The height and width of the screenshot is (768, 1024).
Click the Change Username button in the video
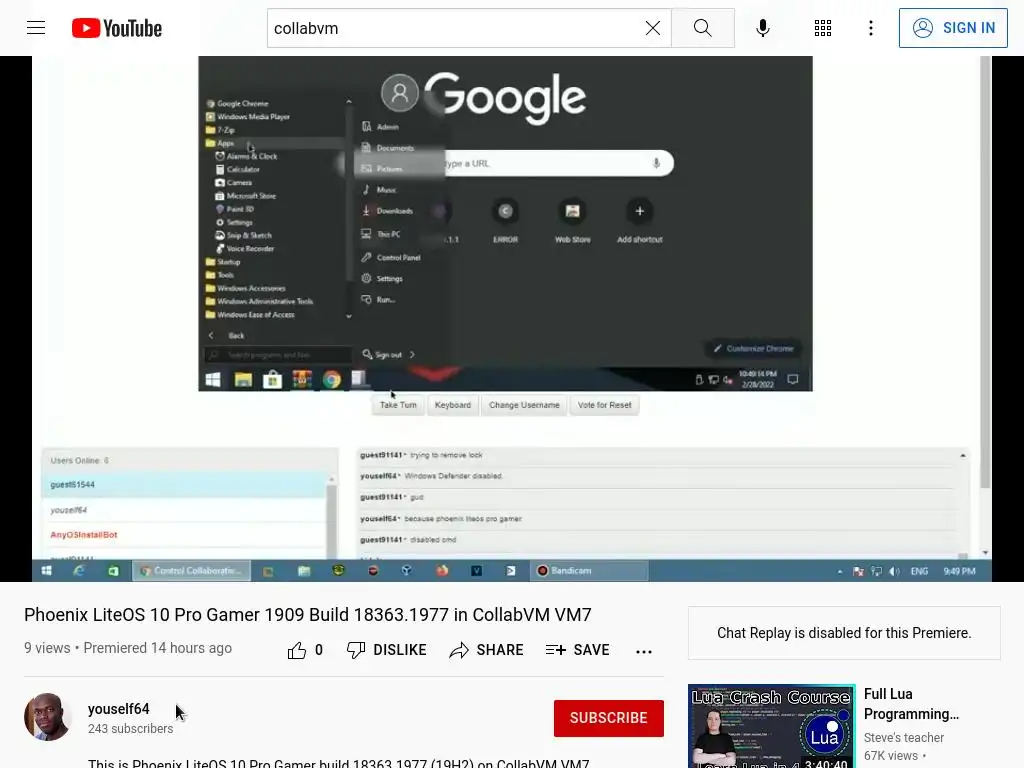click(524, 405)
